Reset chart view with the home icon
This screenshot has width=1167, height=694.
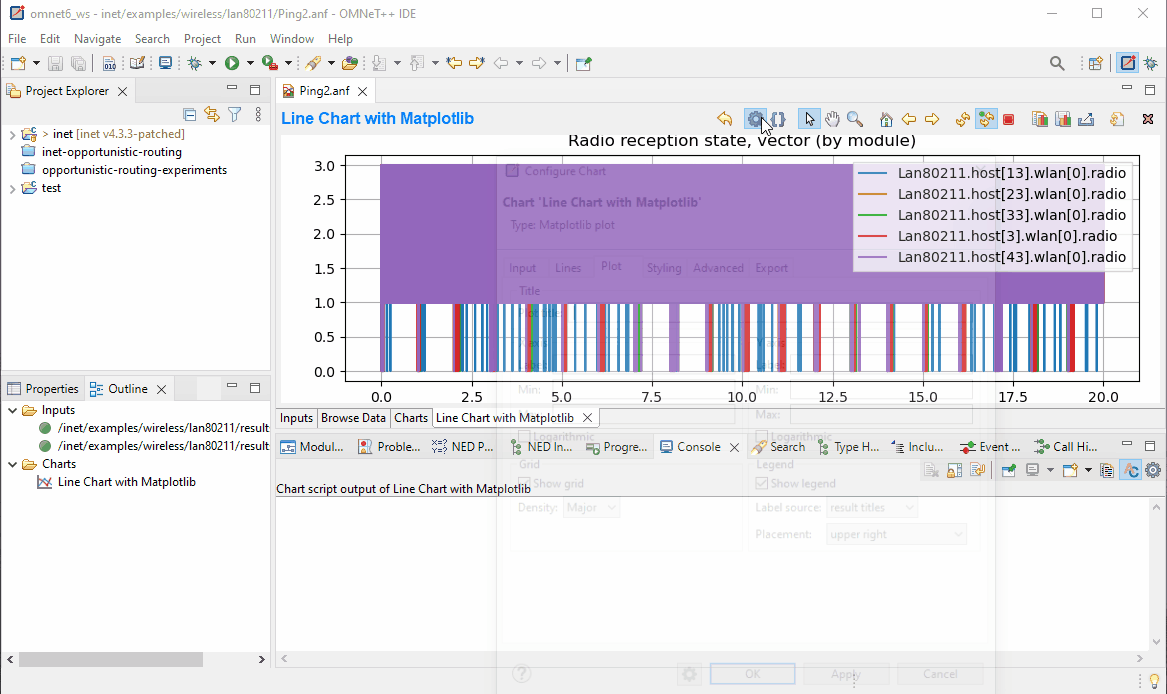pyautogui.click(x=886, y=118)
